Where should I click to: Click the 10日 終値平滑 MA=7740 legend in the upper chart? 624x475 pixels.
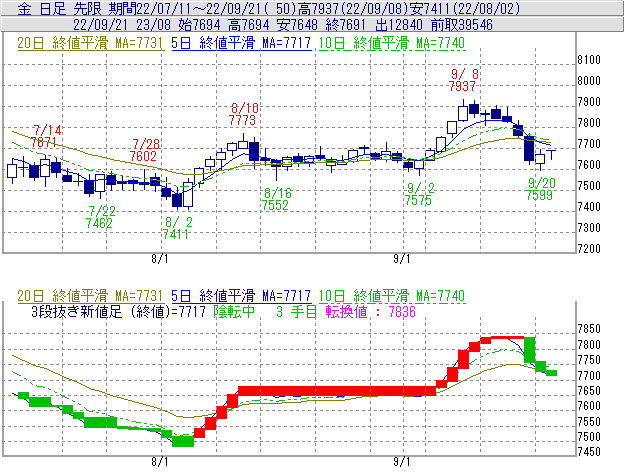pyautogui.click(x=392, y=43)
